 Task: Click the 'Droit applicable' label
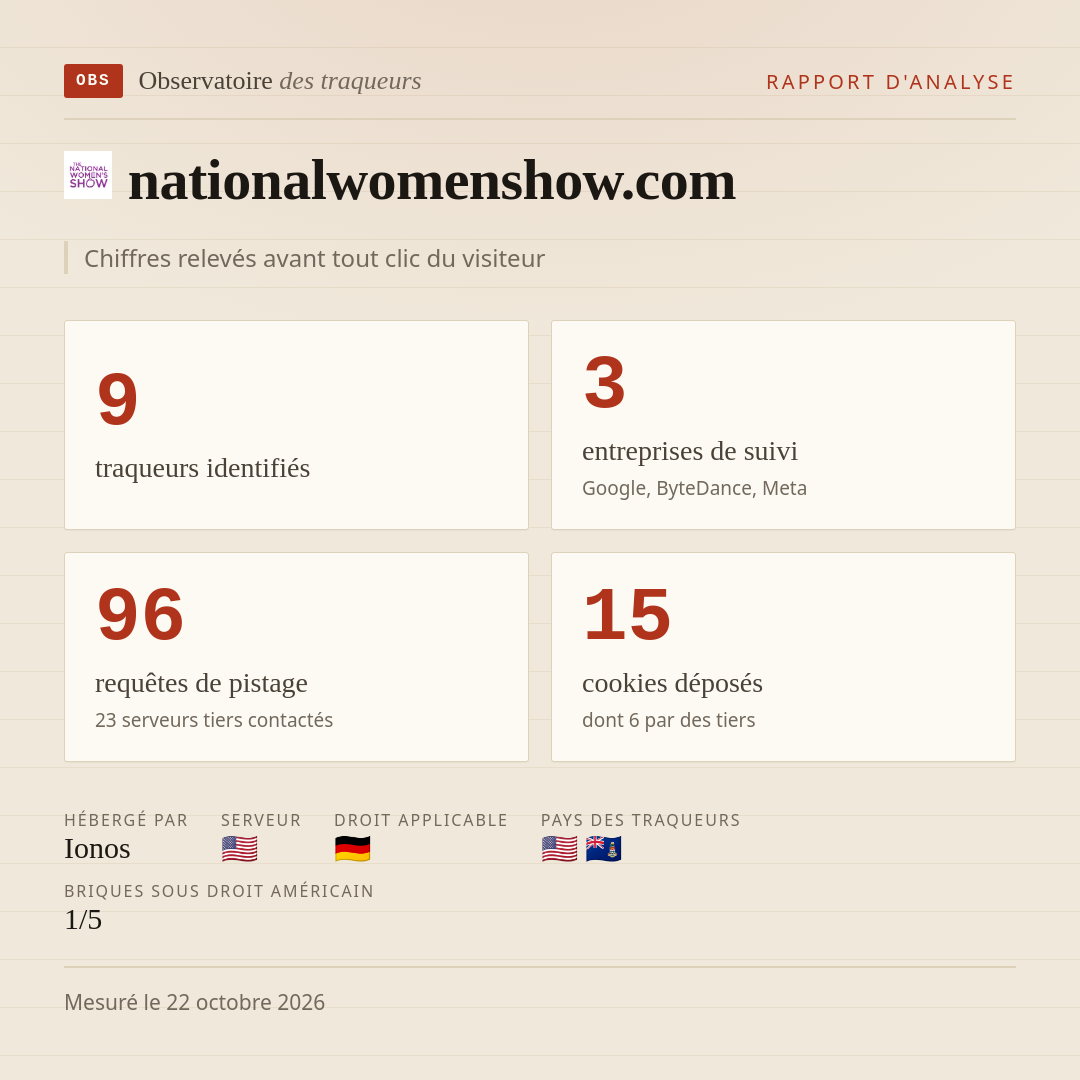pyautogui.click(x=421, y=820)
